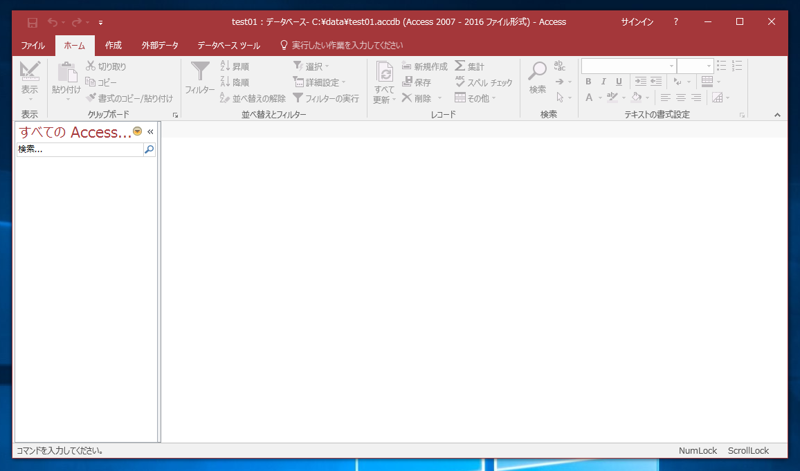The height and width of the screenshot is (471, 800).
Task: Click the gridlines icon
Action: 707,82
